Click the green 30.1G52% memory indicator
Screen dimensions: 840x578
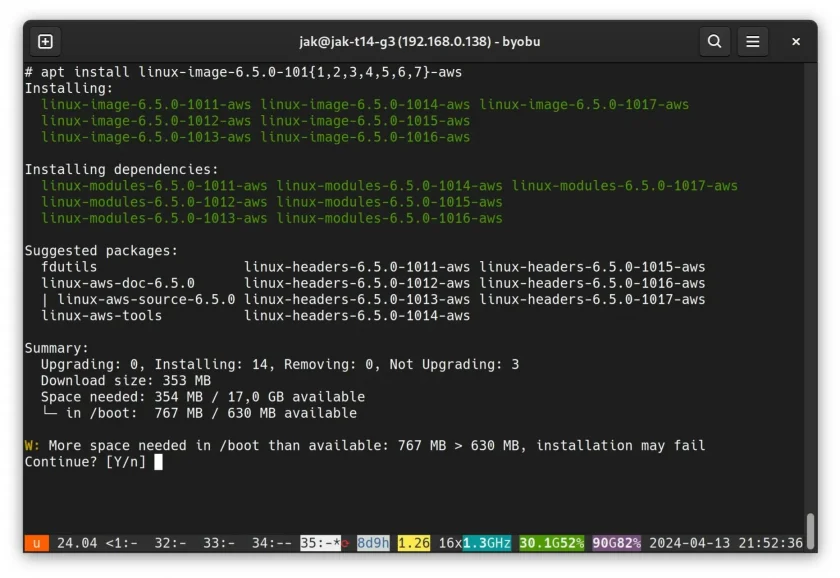[x=551, y=543]
